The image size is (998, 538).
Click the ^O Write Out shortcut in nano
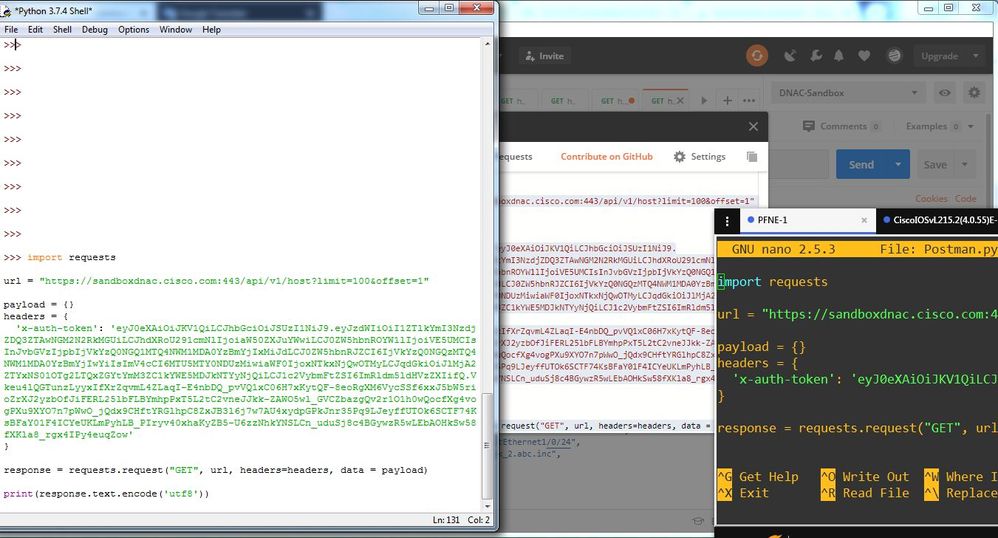coord(865,476)
